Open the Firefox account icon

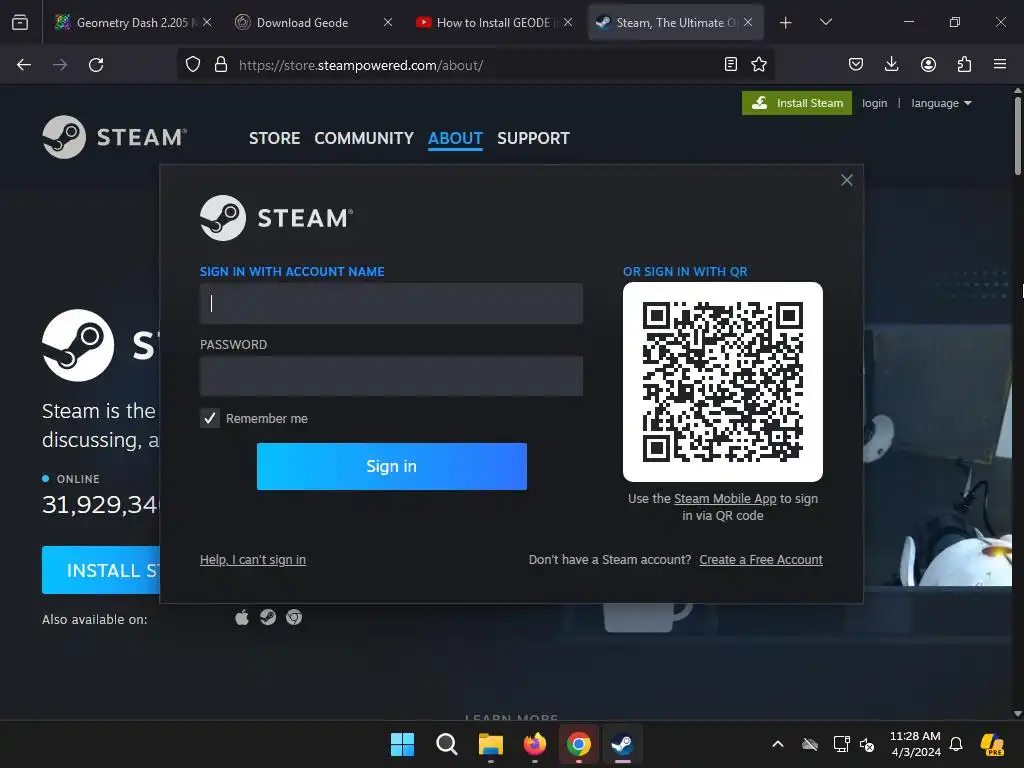click(x=928, y=64)
